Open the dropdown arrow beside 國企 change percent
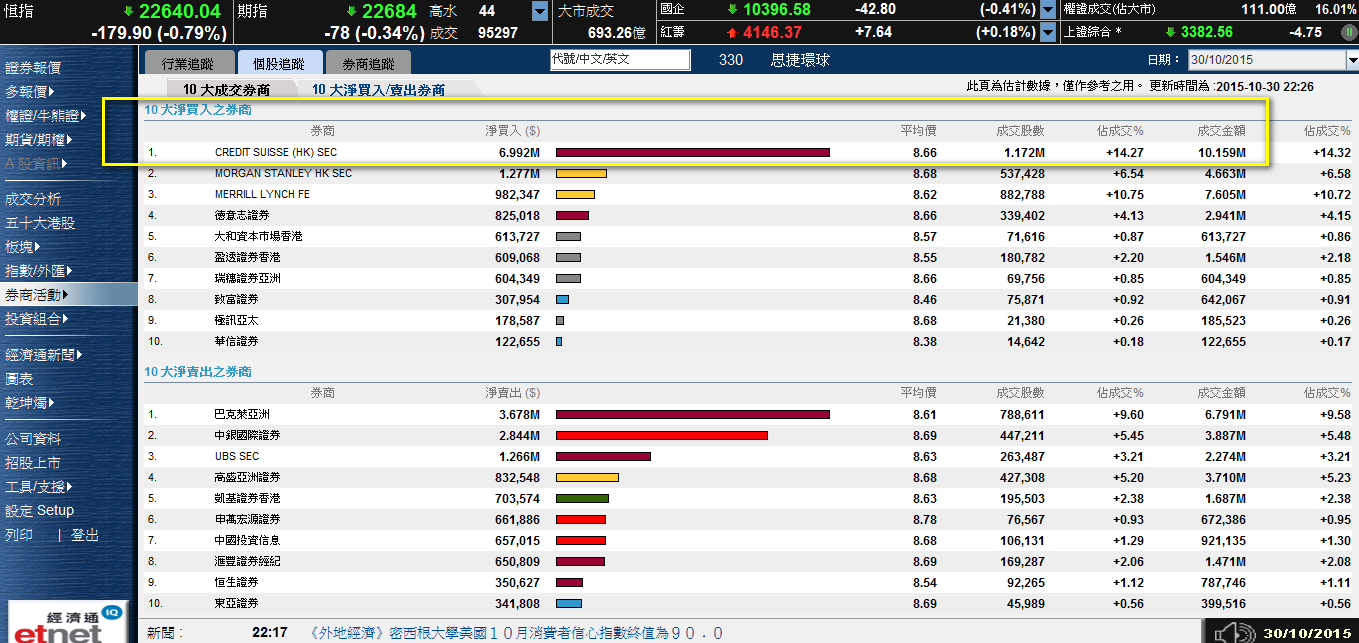Viewport: 1359px width, 643px height. (x=1048, y=10)
